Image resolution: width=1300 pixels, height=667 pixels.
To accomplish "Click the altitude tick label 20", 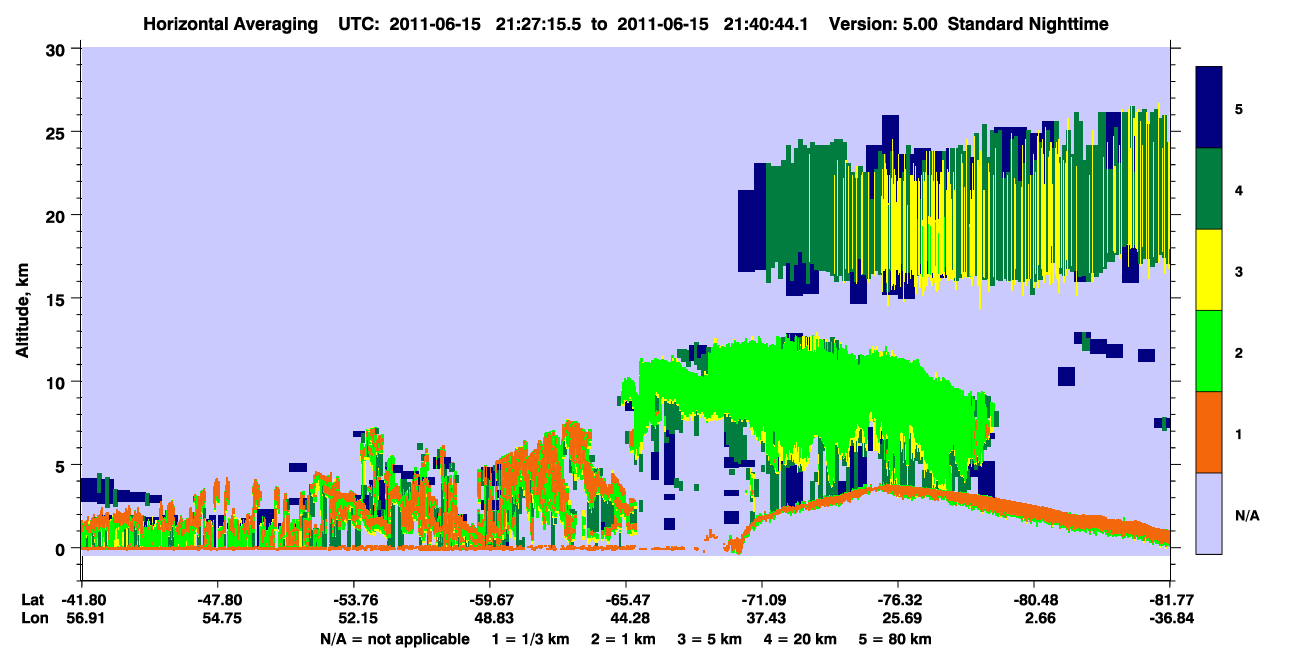I will (x=58, y=215).
